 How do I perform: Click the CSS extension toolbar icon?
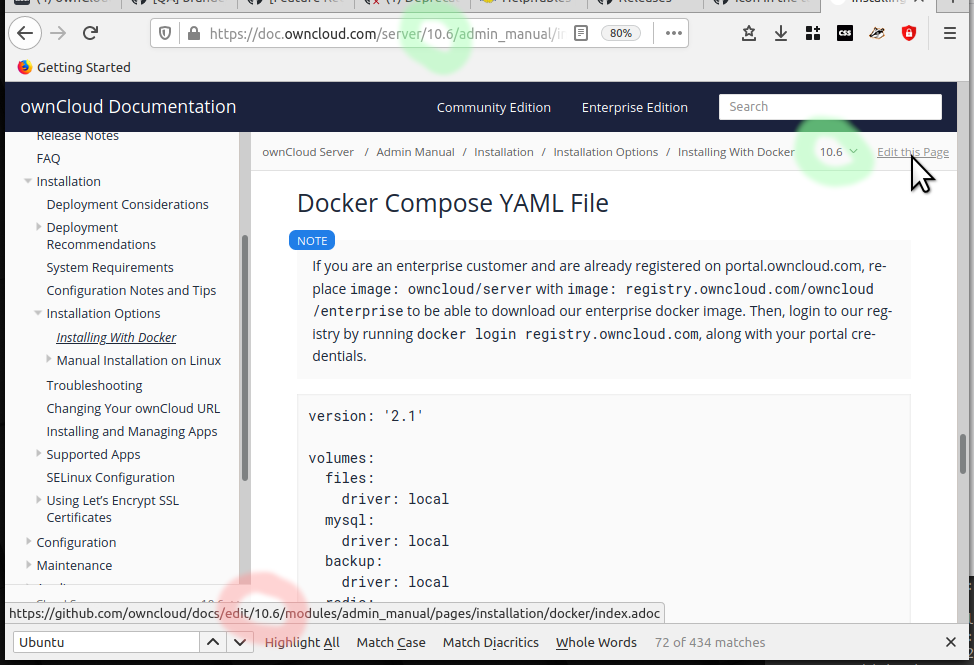click(x=845, y=33)
